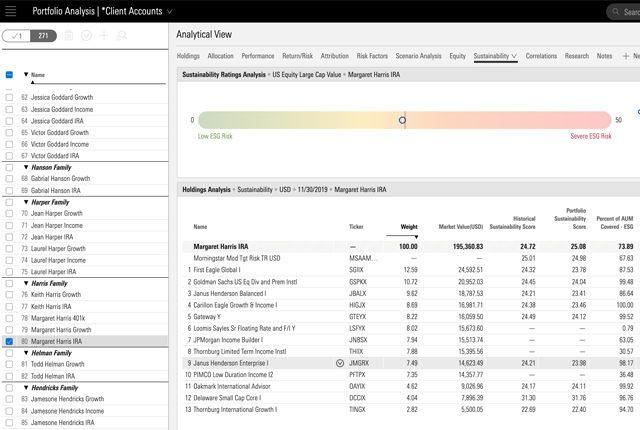Switch to the Risk Factors tab
The width and height of the screenshot is (640, 430).
(x=372, y=57)
